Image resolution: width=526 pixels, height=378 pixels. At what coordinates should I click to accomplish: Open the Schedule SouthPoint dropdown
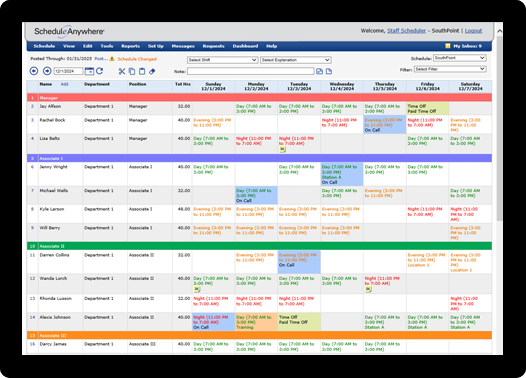coord(460,58)
